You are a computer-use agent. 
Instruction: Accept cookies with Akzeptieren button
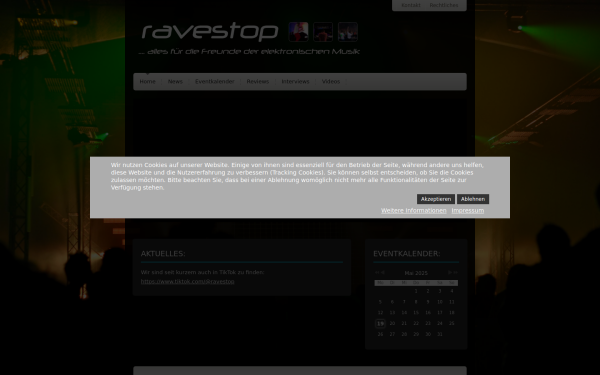[x=436, y=199]
